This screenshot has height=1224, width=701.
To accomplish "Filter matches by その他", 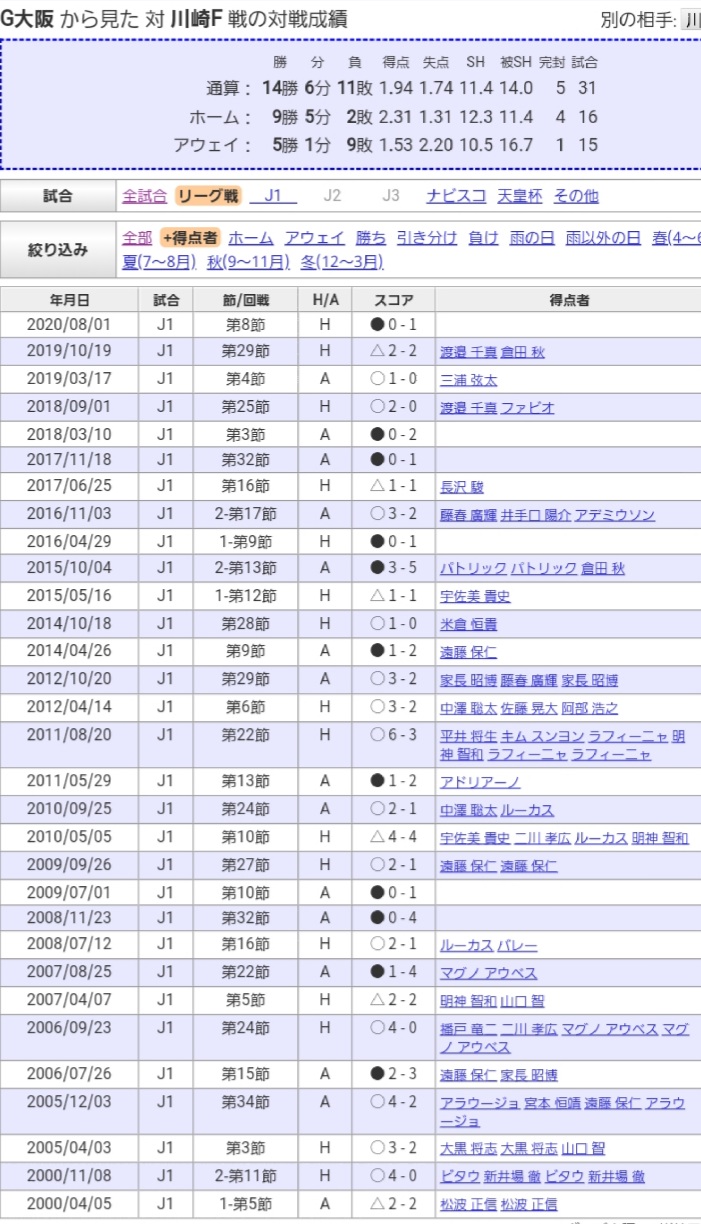I will [x=576, y=196].
